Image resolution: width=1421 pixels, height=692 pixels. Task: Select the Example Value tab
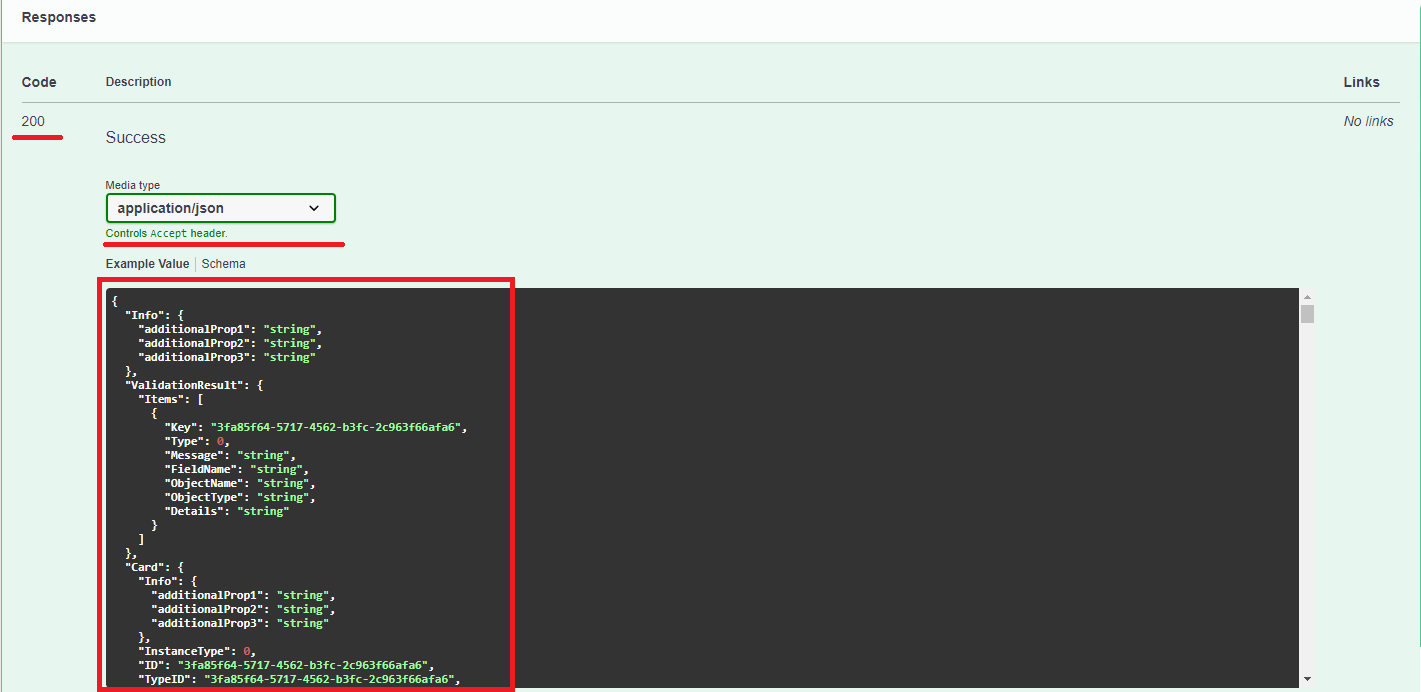[x=147, y=264]
